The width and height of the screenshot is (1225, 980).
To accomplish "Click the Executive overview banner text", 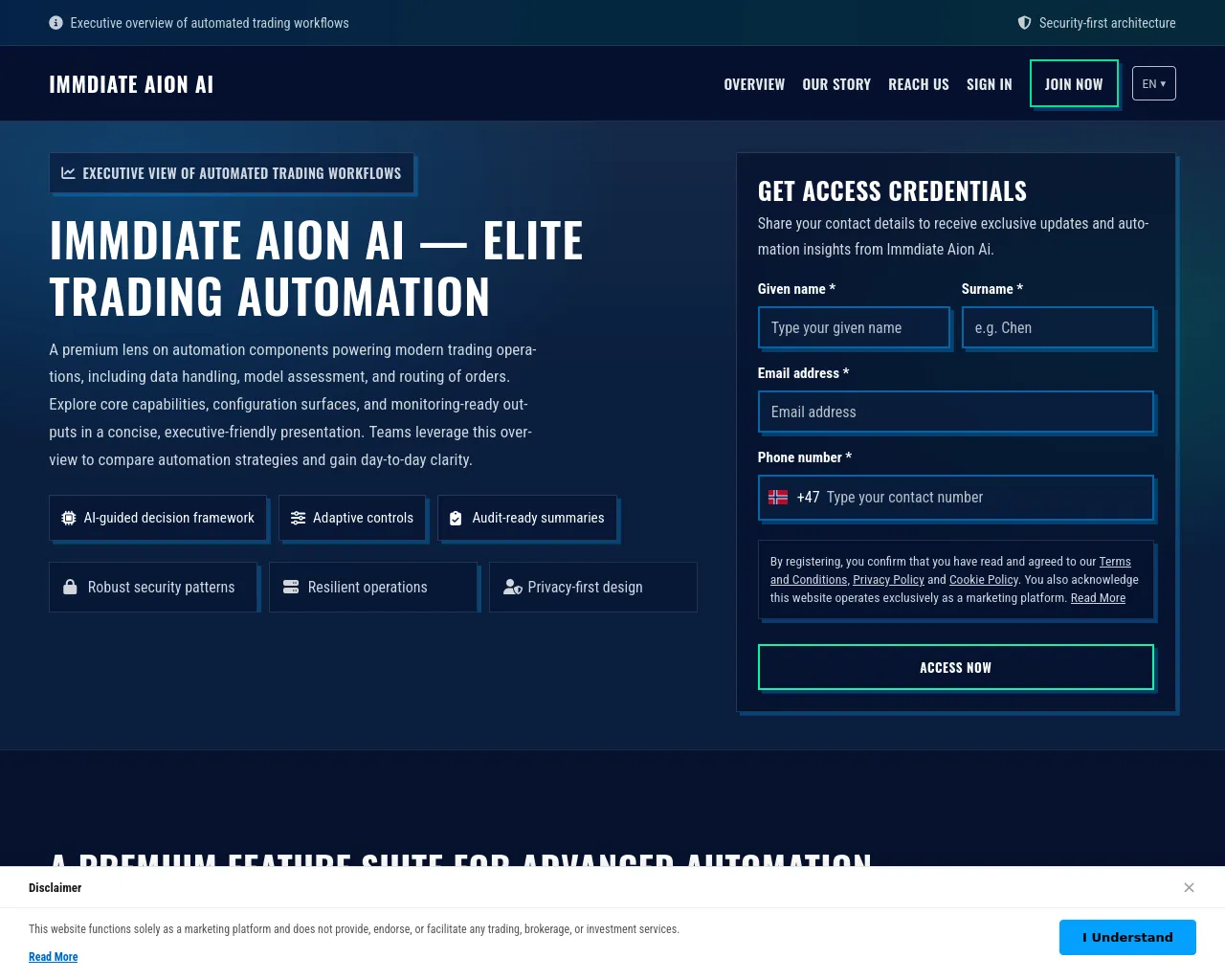I will [210, 23].
